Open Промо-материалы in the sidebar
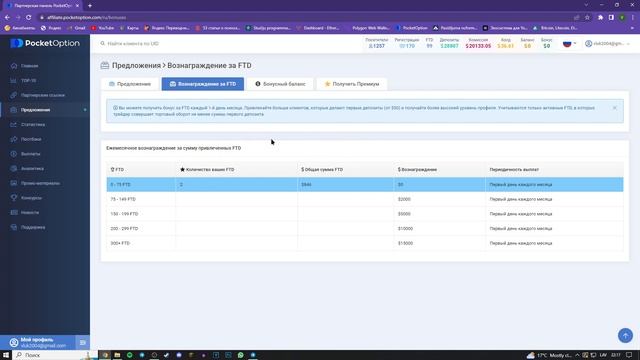This screenshot has height=360, width=640. (x=40, y=183)
